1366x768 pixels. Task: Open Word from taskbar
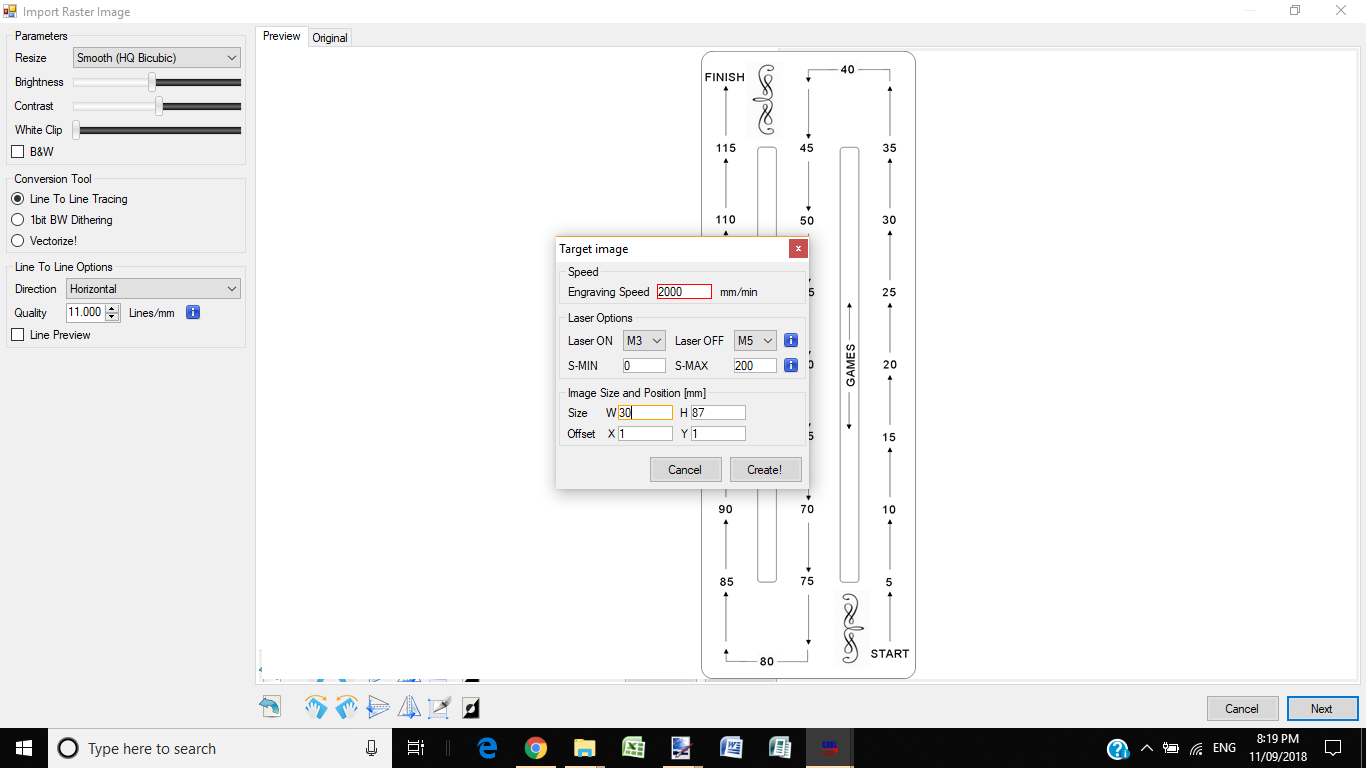point(730,748)
